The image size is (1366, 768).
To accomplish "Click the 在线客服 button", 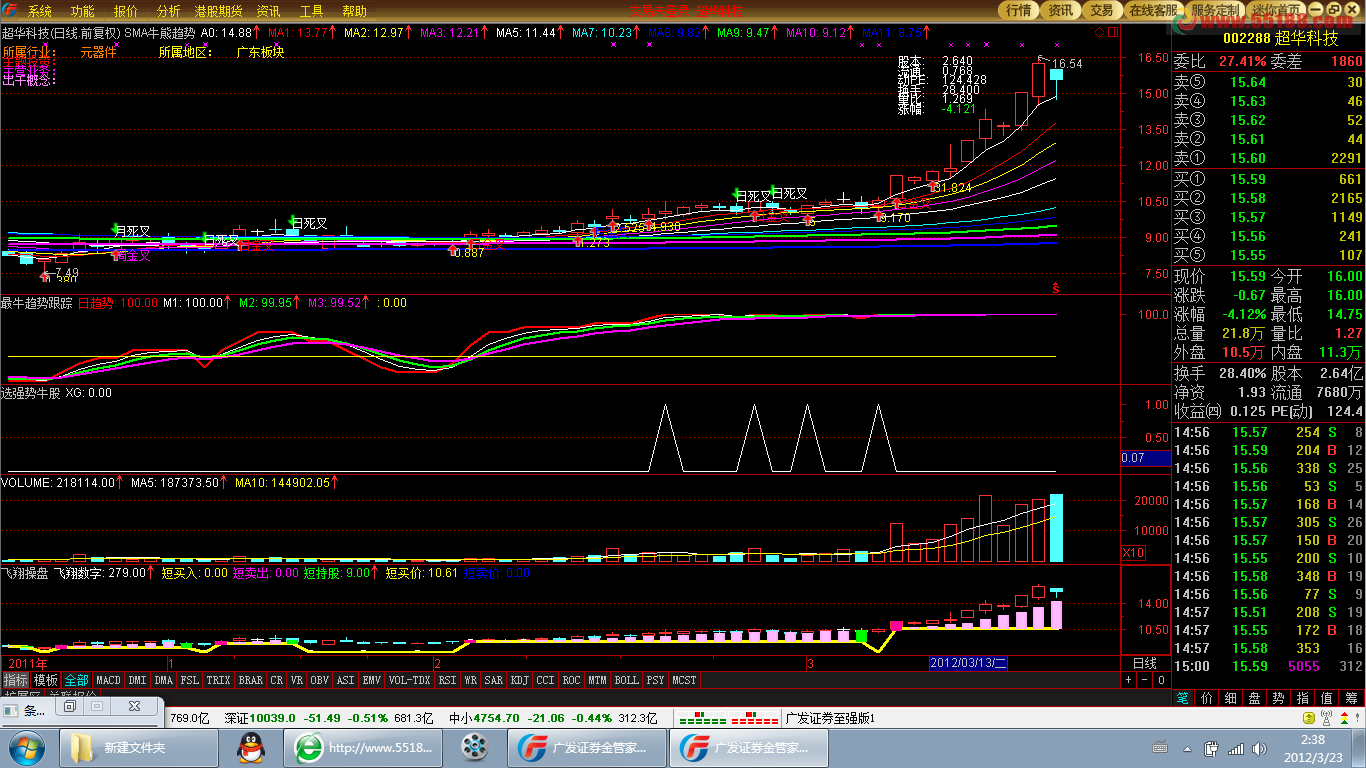I will tap(1152, 10).
